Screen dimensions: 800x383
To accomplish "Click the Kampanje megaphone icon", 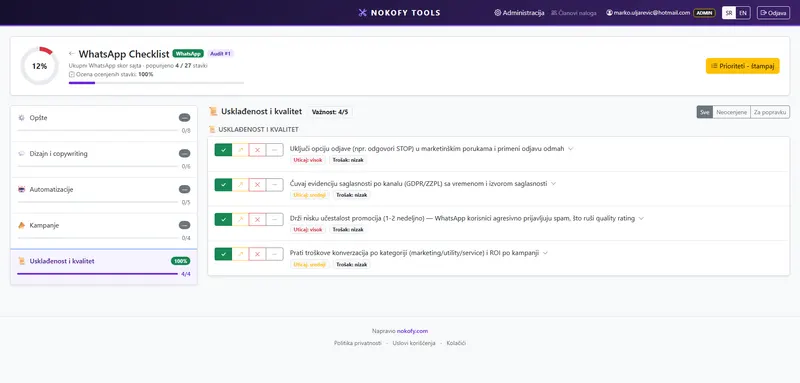I will (x=21, y=225).
